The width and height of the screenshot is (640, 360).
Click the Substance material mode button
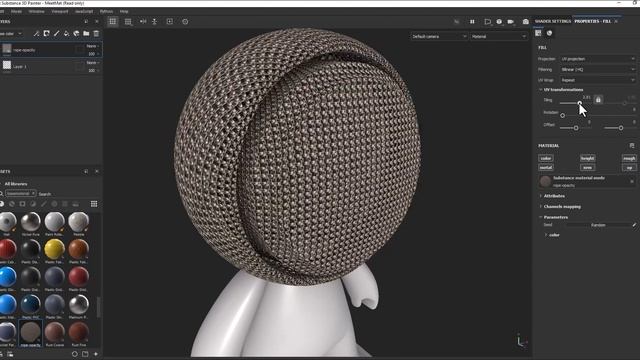587,181
